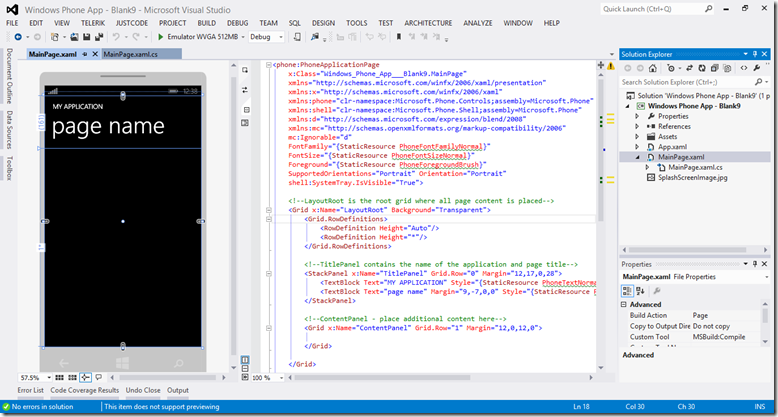Open the TELERIK menu
Image resolution: width=778 pixels, height=417 pixels.
click(x=93, y=23)
